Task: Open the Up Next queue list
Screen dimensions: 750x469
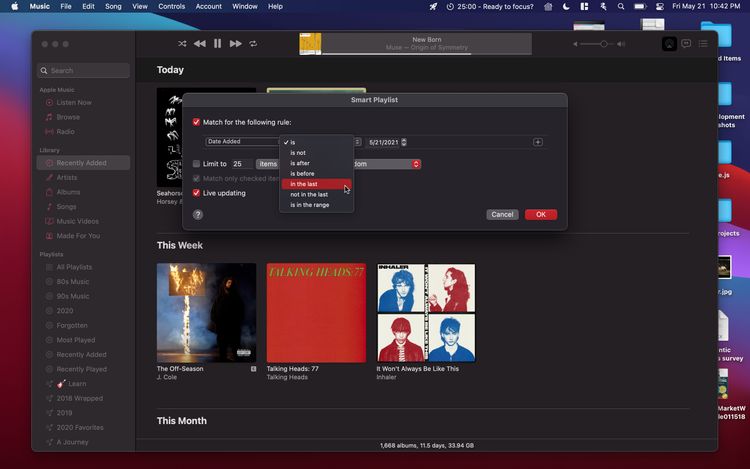Action: 703,44
